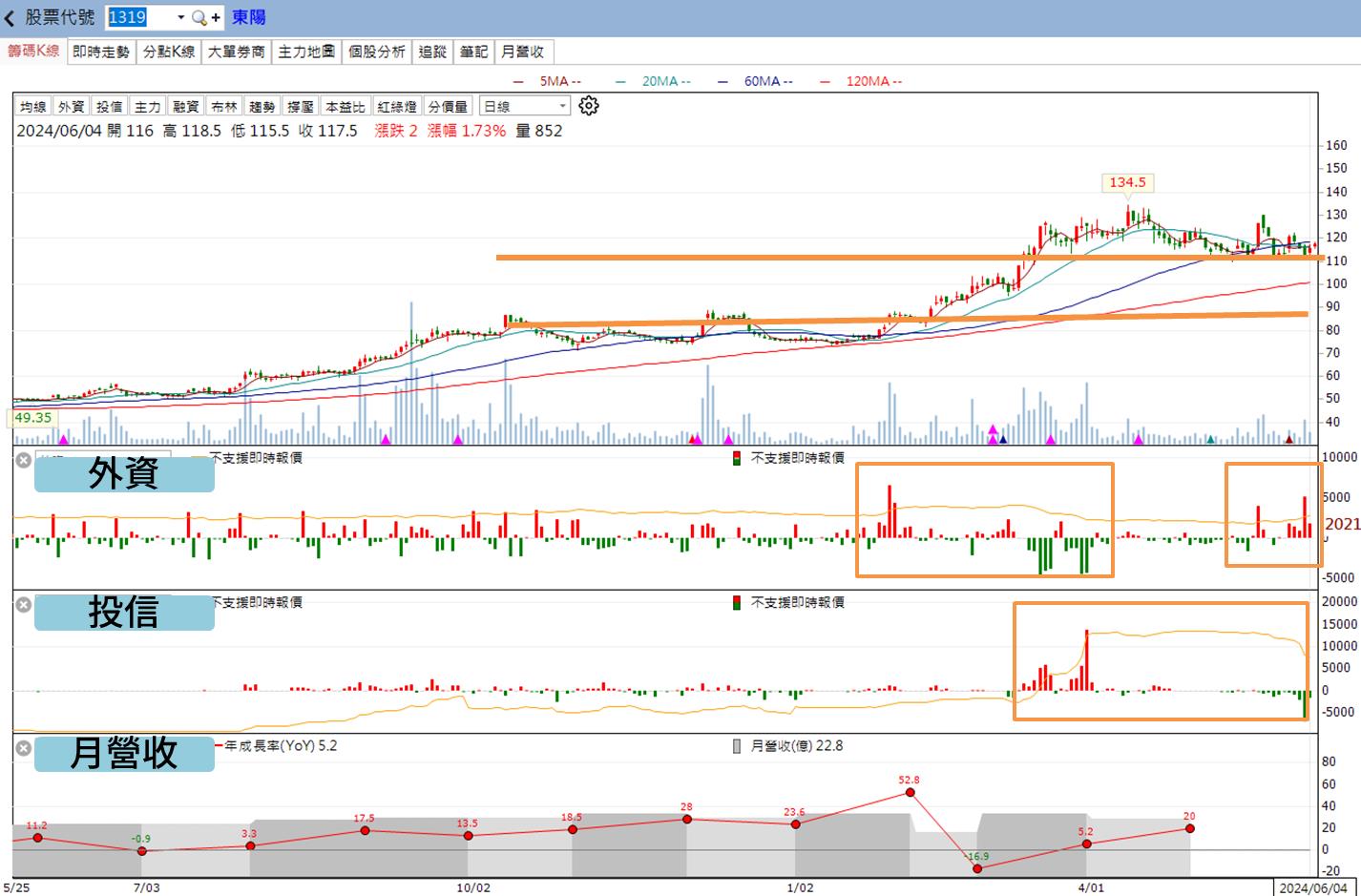
Task: Switch to the 即時走勢 tab
Action: click(x=101, y=52)
